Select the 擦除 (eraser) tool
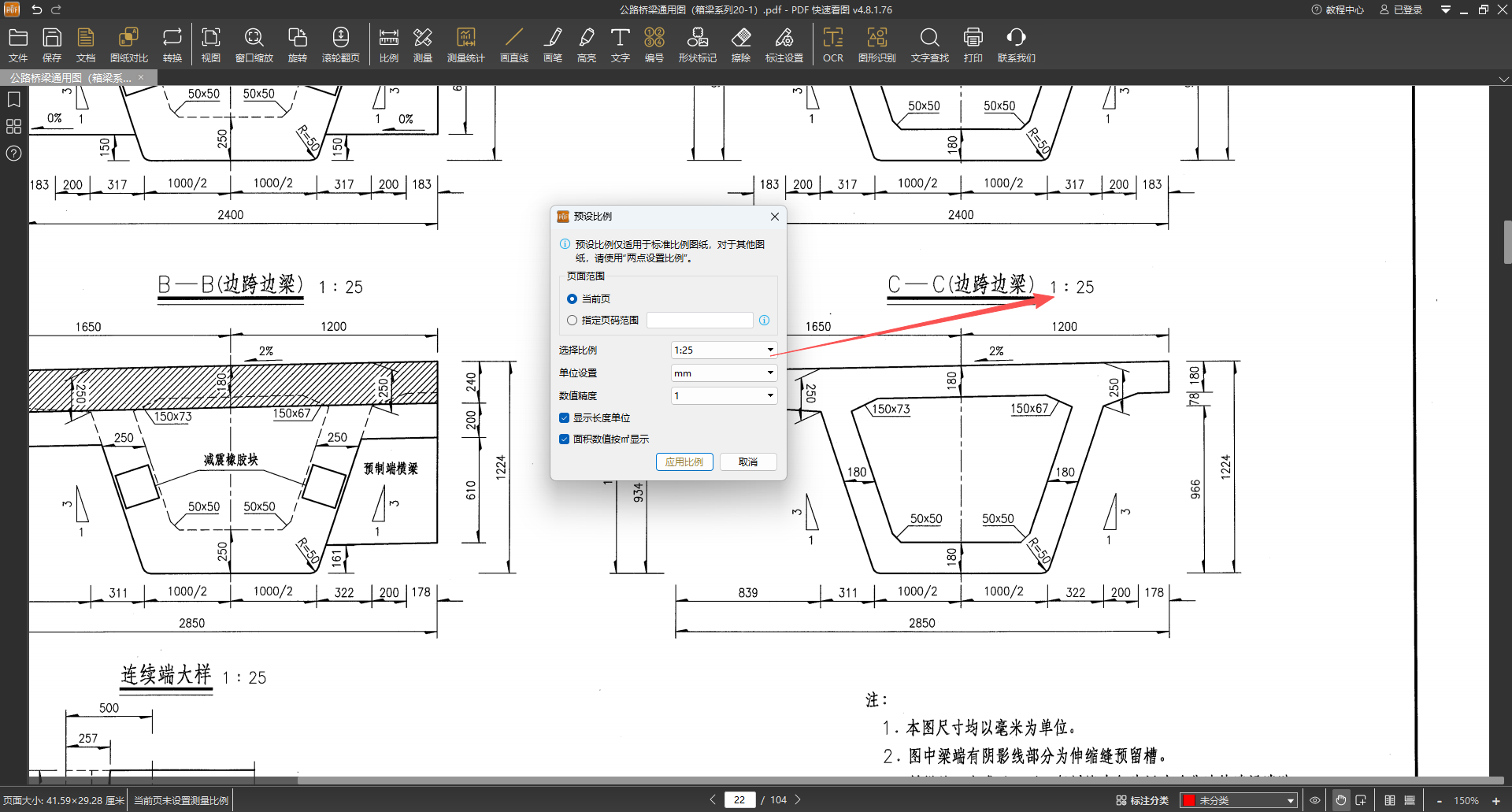The image size is (1512, 812). [740, 45]
